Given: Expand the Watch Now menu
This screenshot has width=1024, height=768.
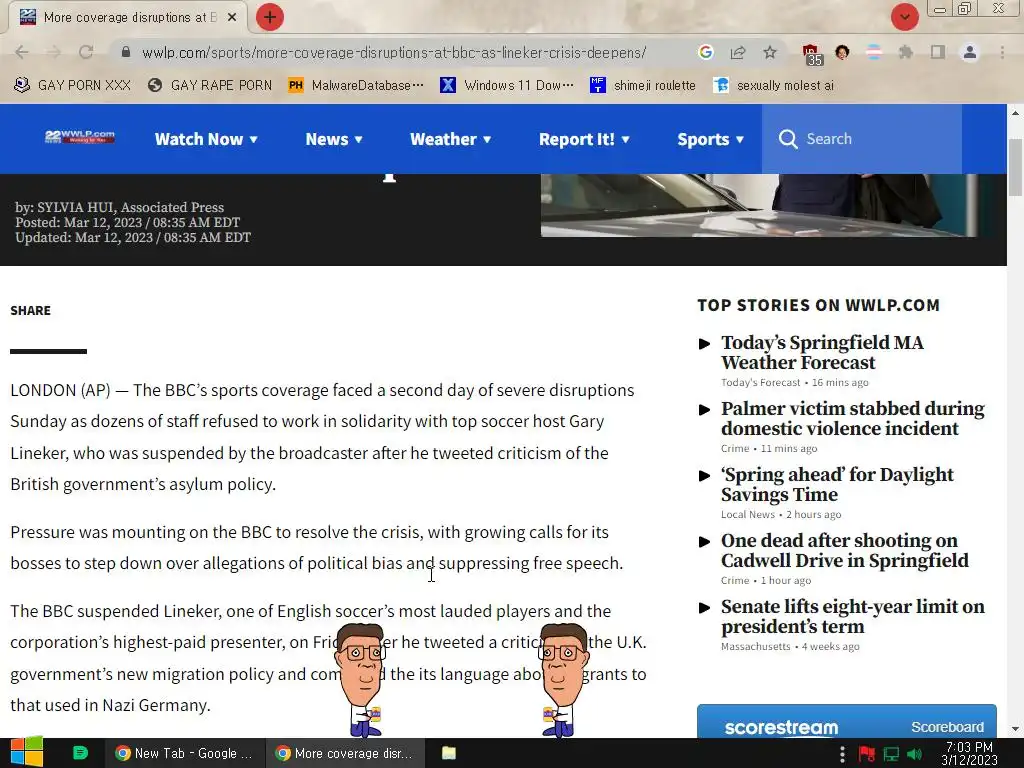Looking at the screenshot, I should (206, 139).
